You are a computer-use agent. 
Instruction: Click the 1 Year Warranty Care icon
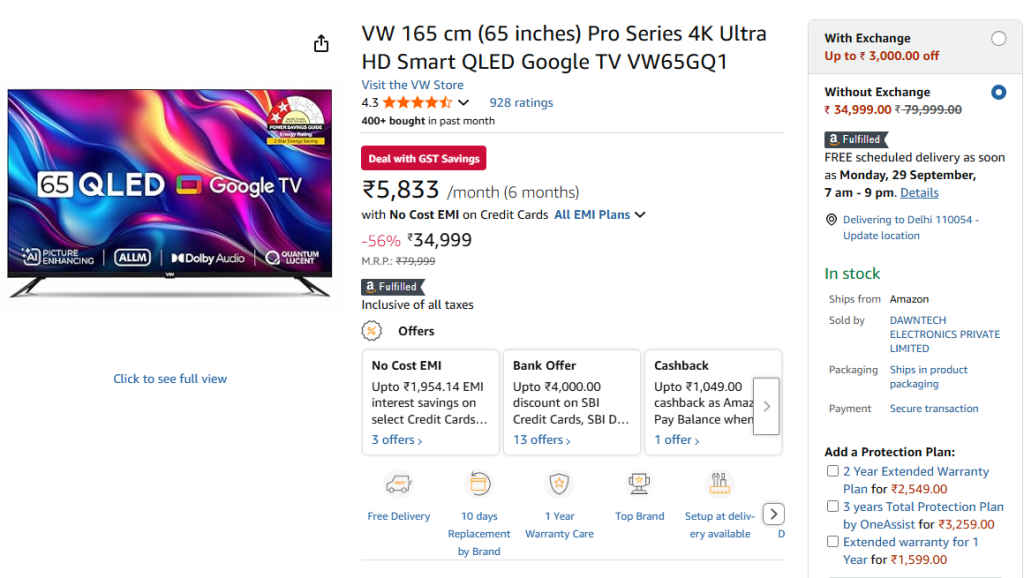(559, 485)
